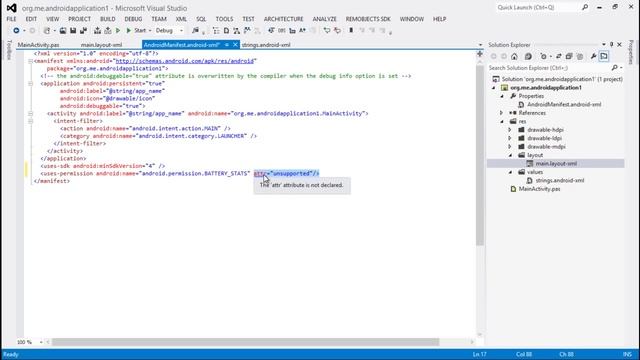The image size is (640, 360).
Task: Click the Open File toolbar icon
Action: tap(62, 31)
